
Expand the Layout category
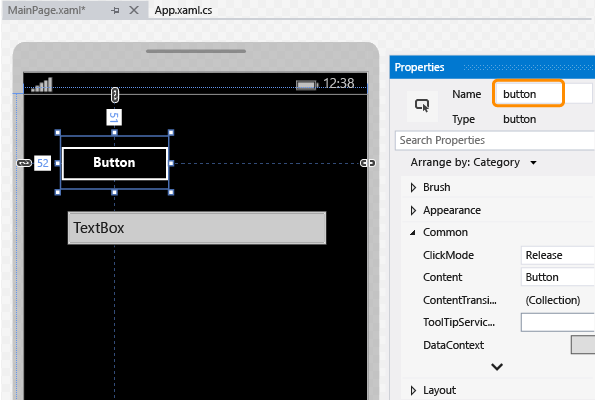click(413, 391)
